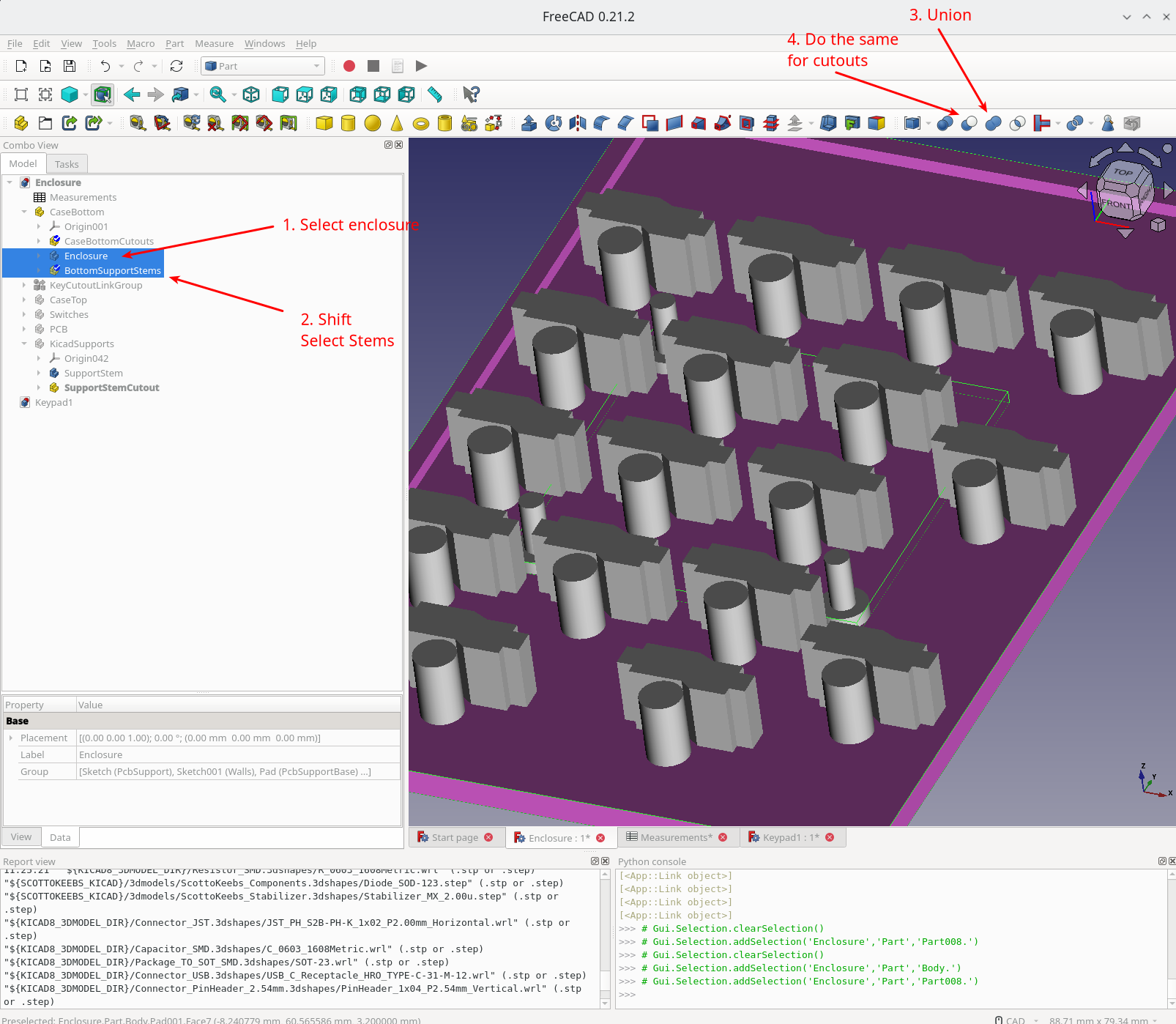This screenshot has height=1024, width=1176.
Task: Toggle floating for Python console panel
Action: pyautogui.click(x=1161, y=861)
